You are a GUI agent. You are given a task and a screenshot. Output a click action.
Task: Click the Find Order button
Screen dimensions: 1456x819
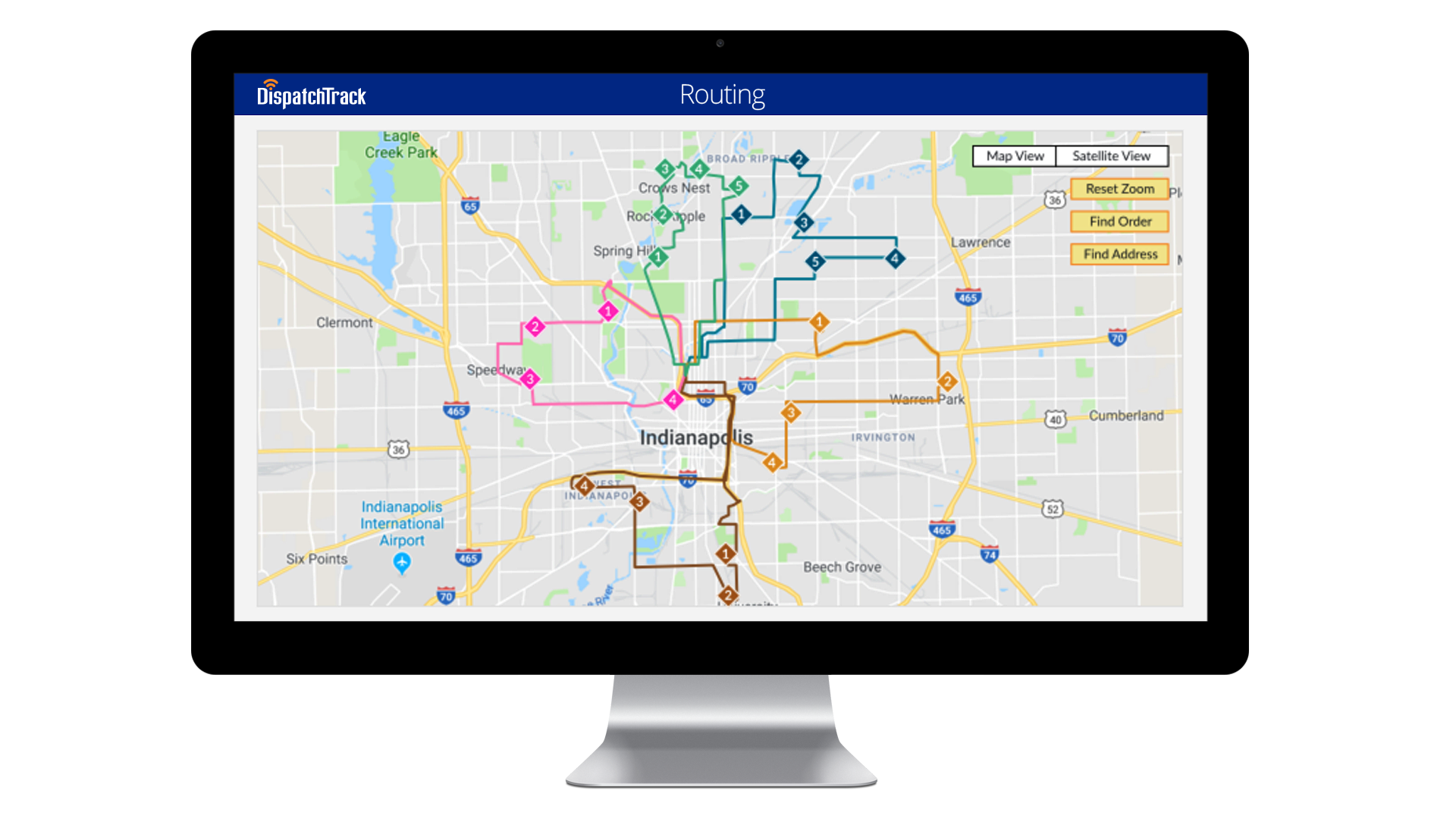[x=1118, y=221]
